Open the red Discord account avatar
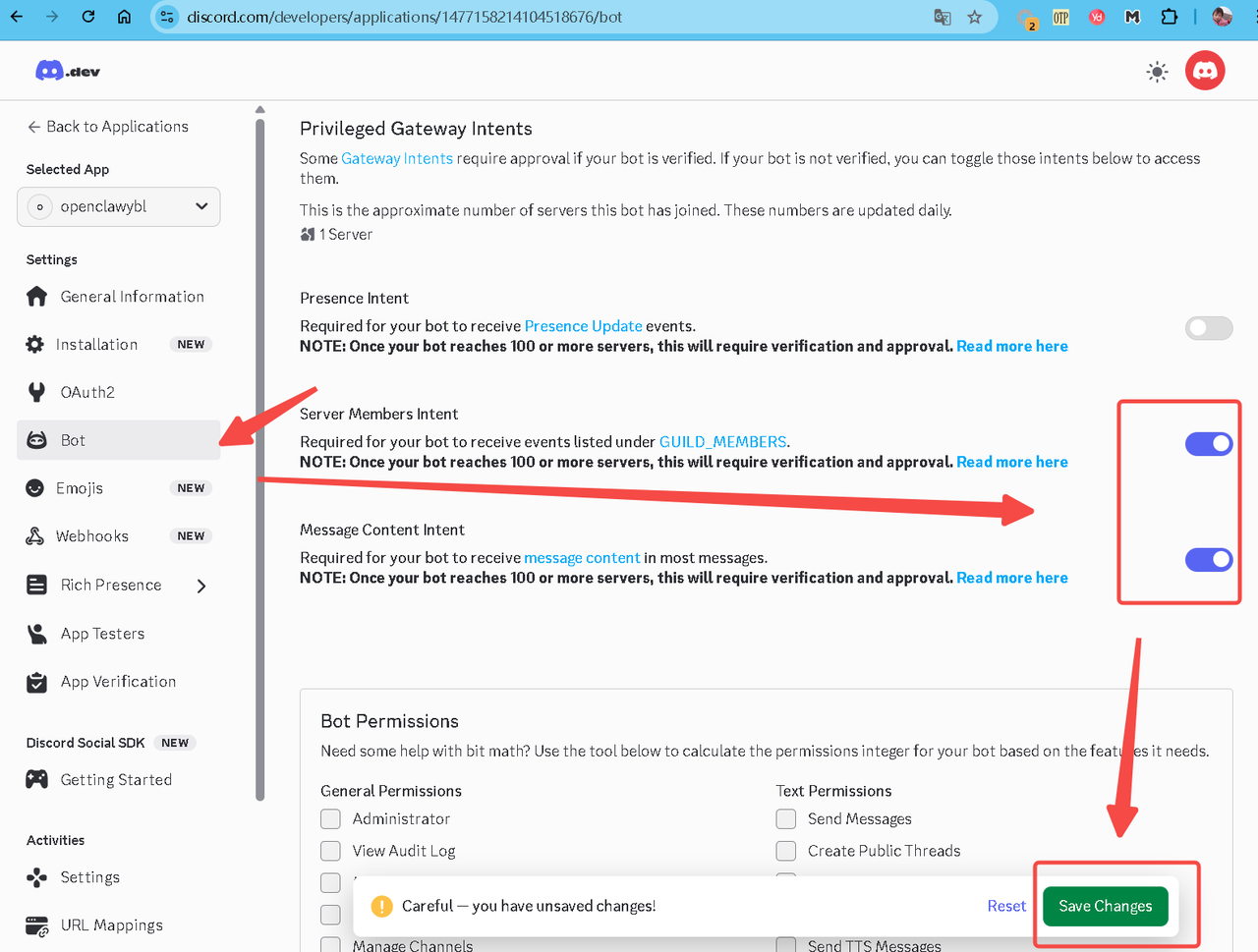 1205,71
